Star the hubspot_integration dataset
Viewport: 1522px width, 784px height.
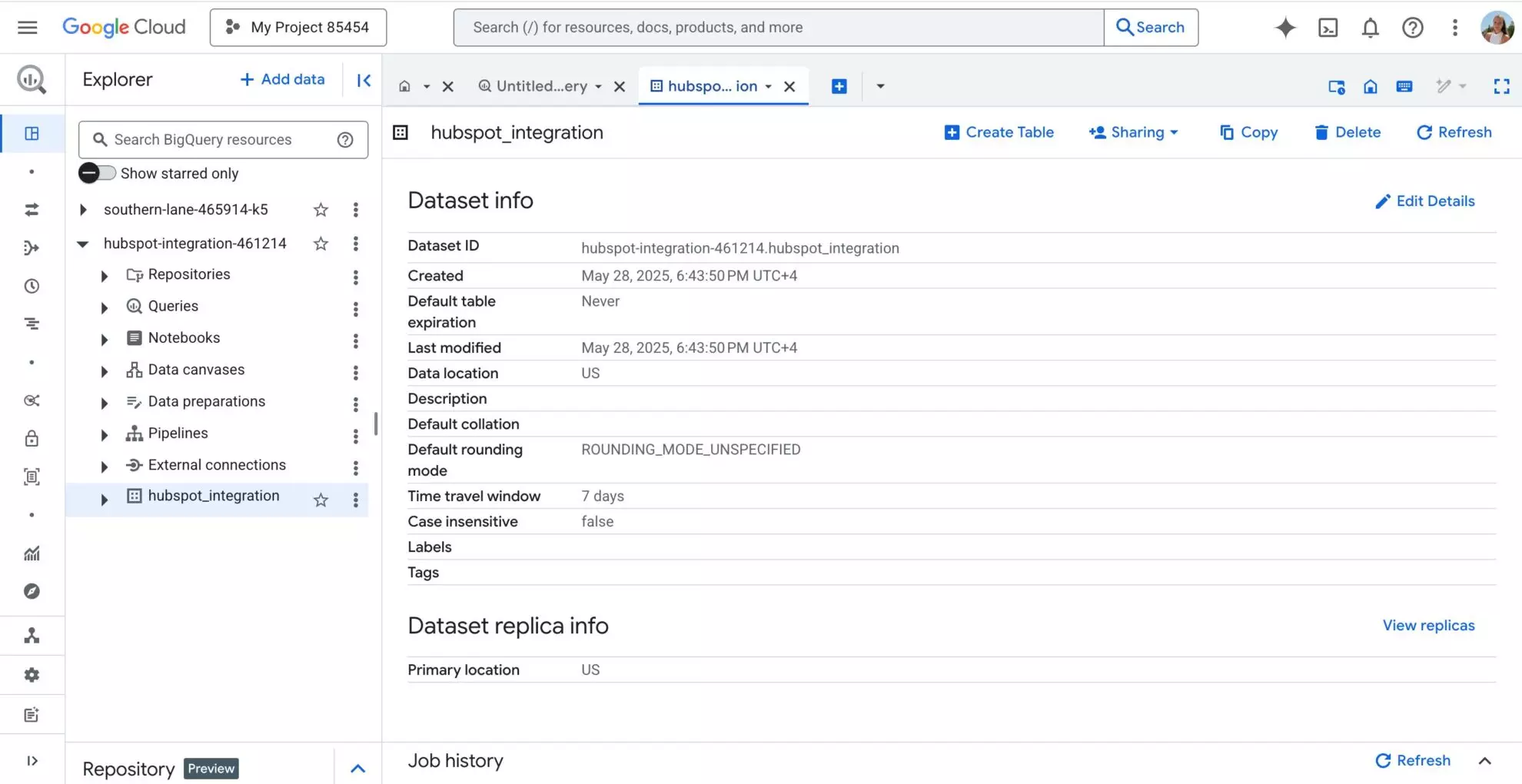321,500
